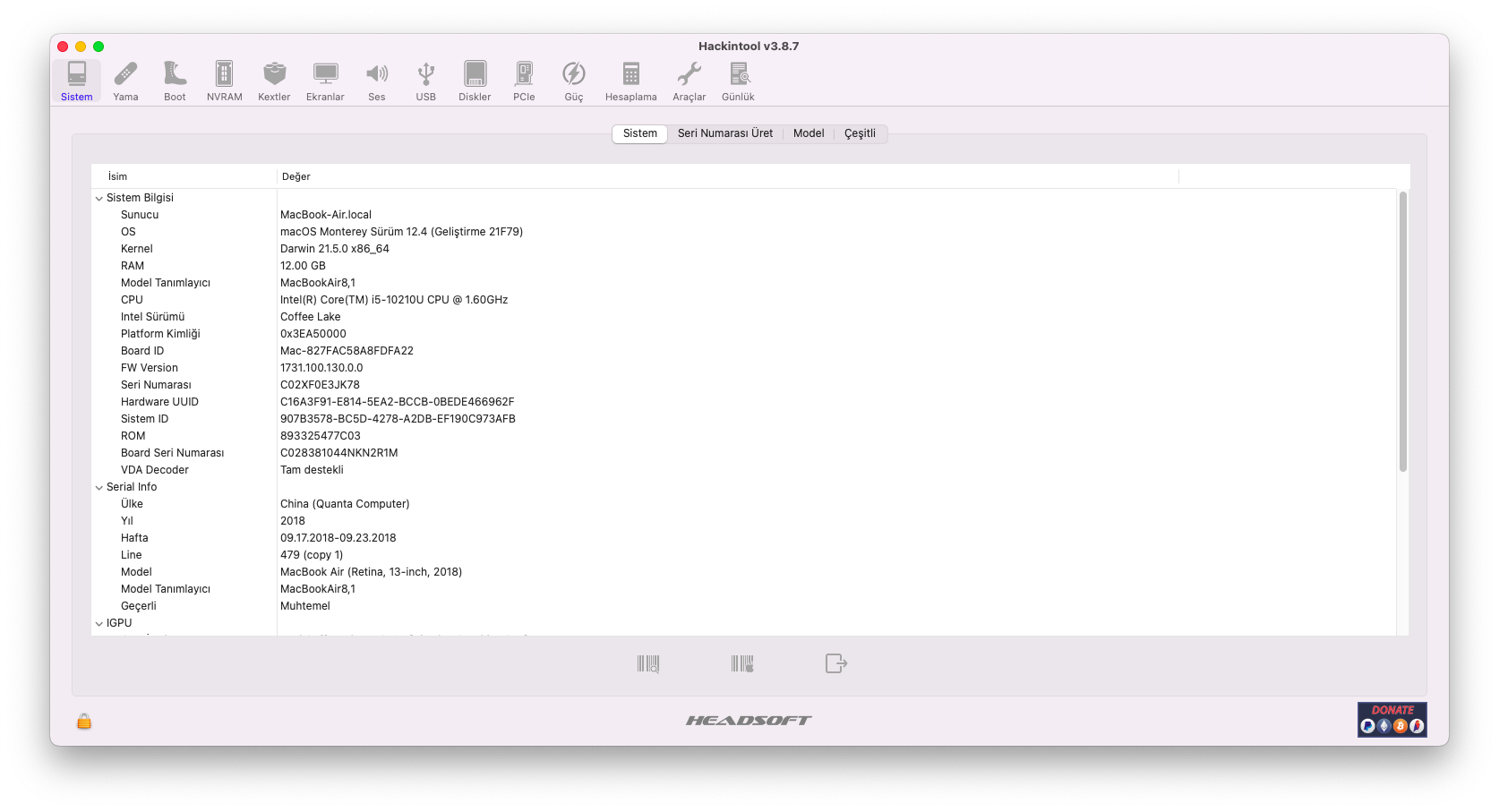
Task: Open the Çeşitli tab
Action: [861, 133]
